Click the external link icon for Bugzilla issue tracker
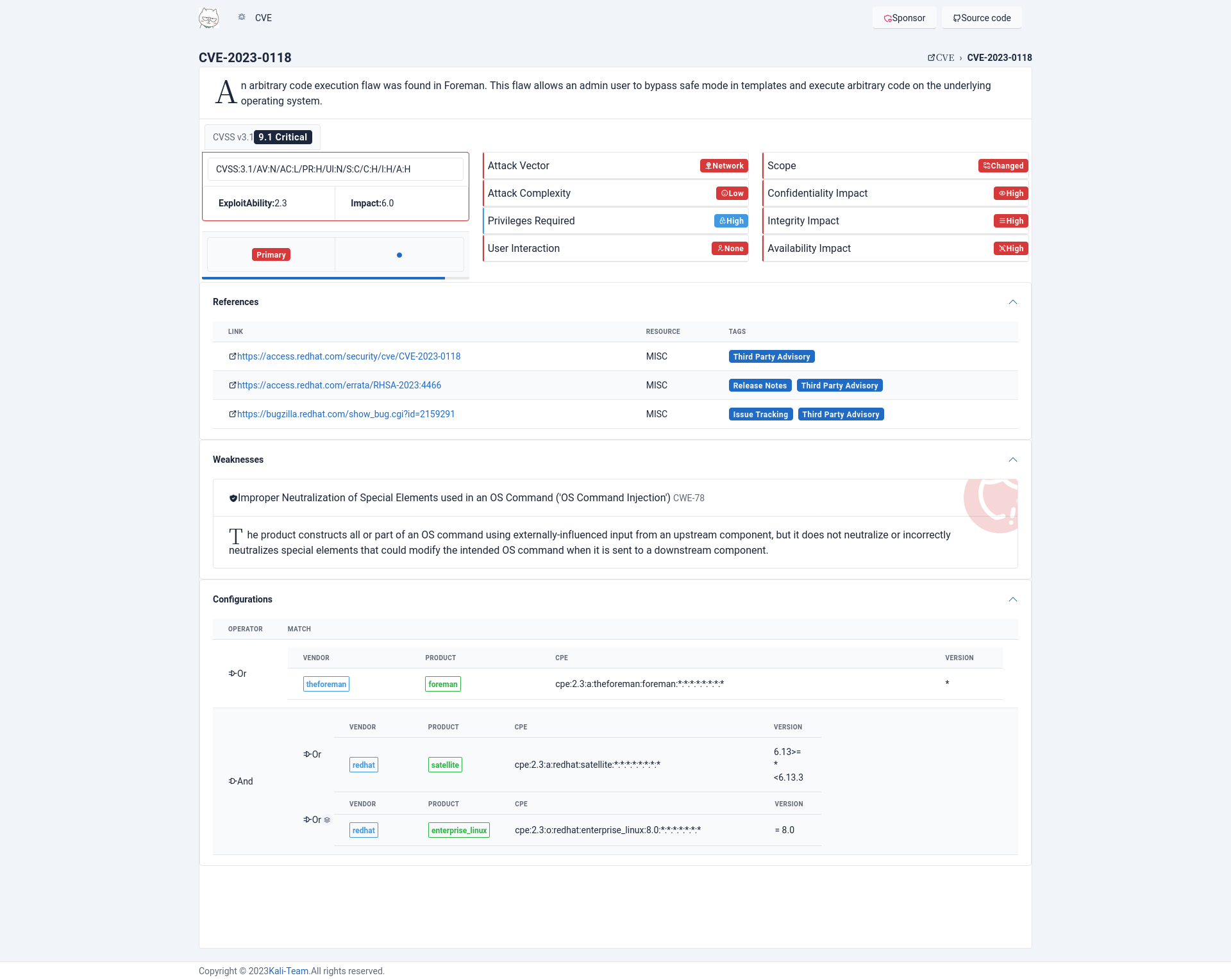The width and height of the screenshot is (1231, 980). click(232, 414)
